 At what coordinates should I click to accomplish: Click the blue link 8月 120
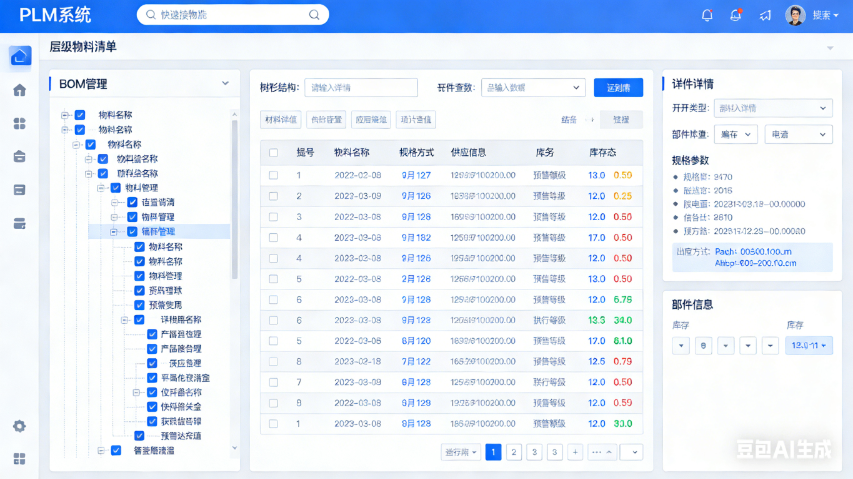pos(416,341)
